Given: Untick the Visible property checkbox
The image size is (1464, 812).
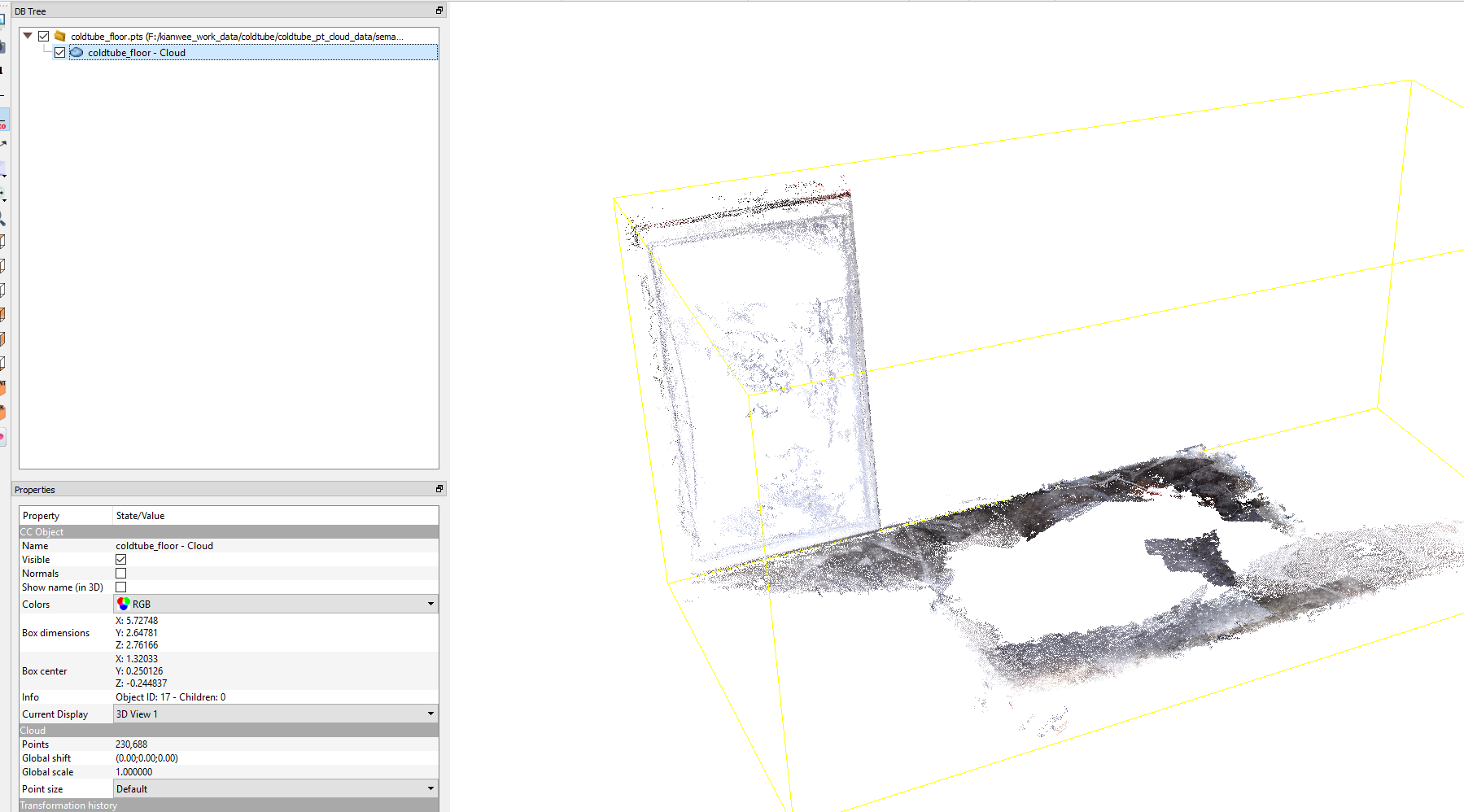Looking at the screenshot, I should click(x=121, y=560).
